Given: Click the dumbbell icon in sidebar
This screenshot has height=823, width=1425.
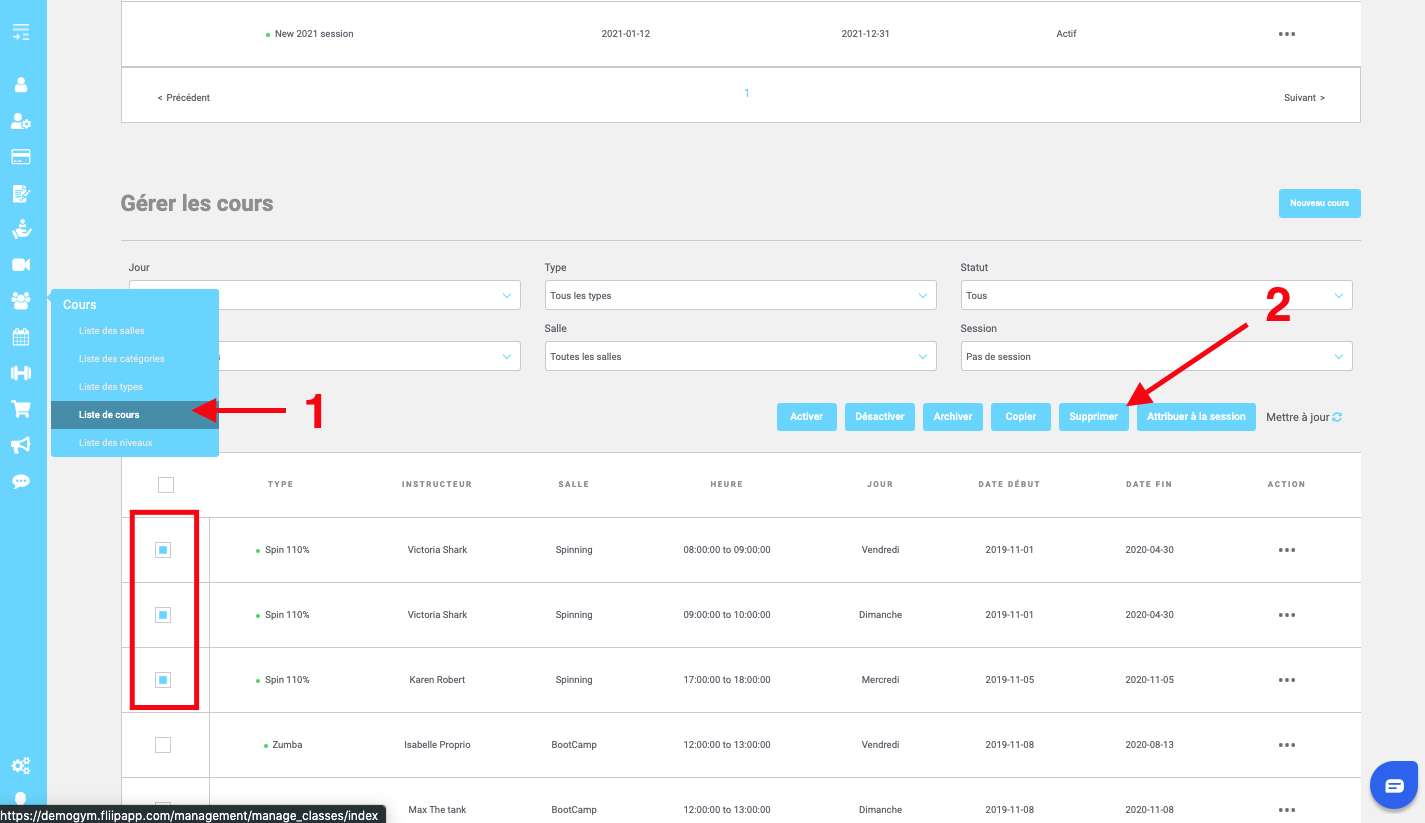Looking at the screenshot, I should pos(21,373).
